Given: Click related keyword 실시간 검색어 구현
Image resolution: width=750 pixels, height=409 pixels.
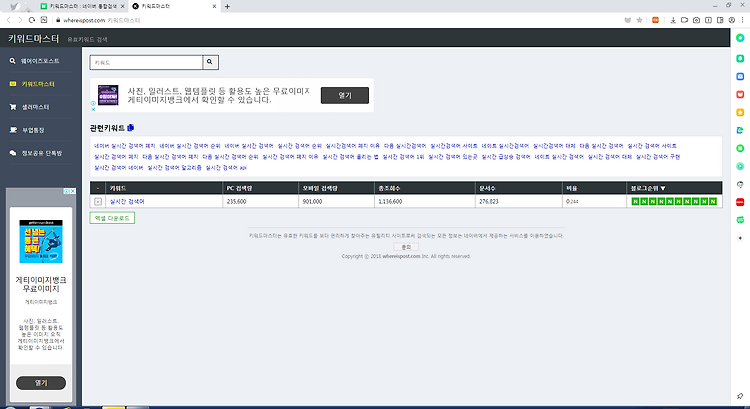Looking at the screenshot, I should (x=658, y=157).
